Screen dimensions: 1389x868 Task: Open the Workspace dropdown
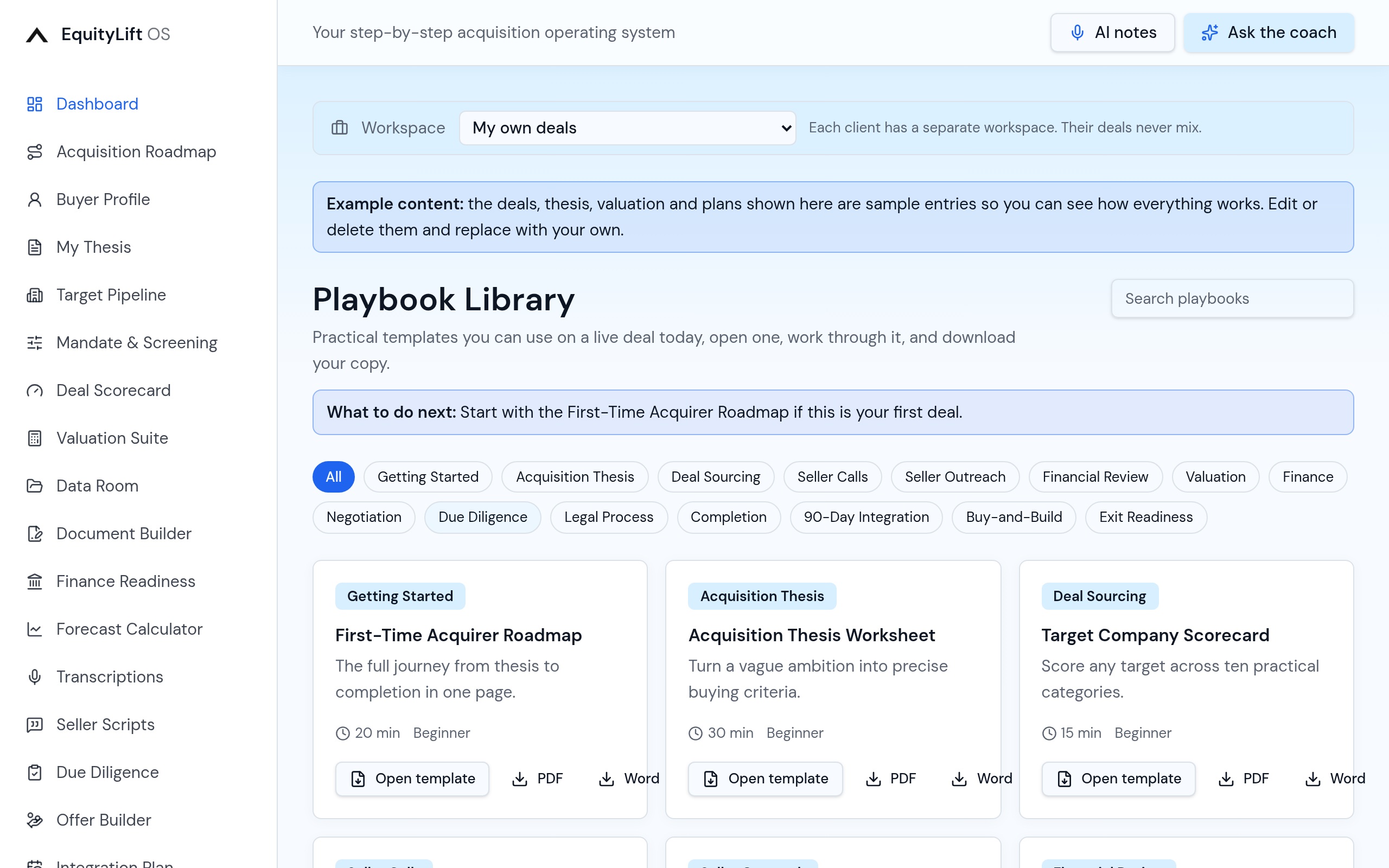click(627, 127)
